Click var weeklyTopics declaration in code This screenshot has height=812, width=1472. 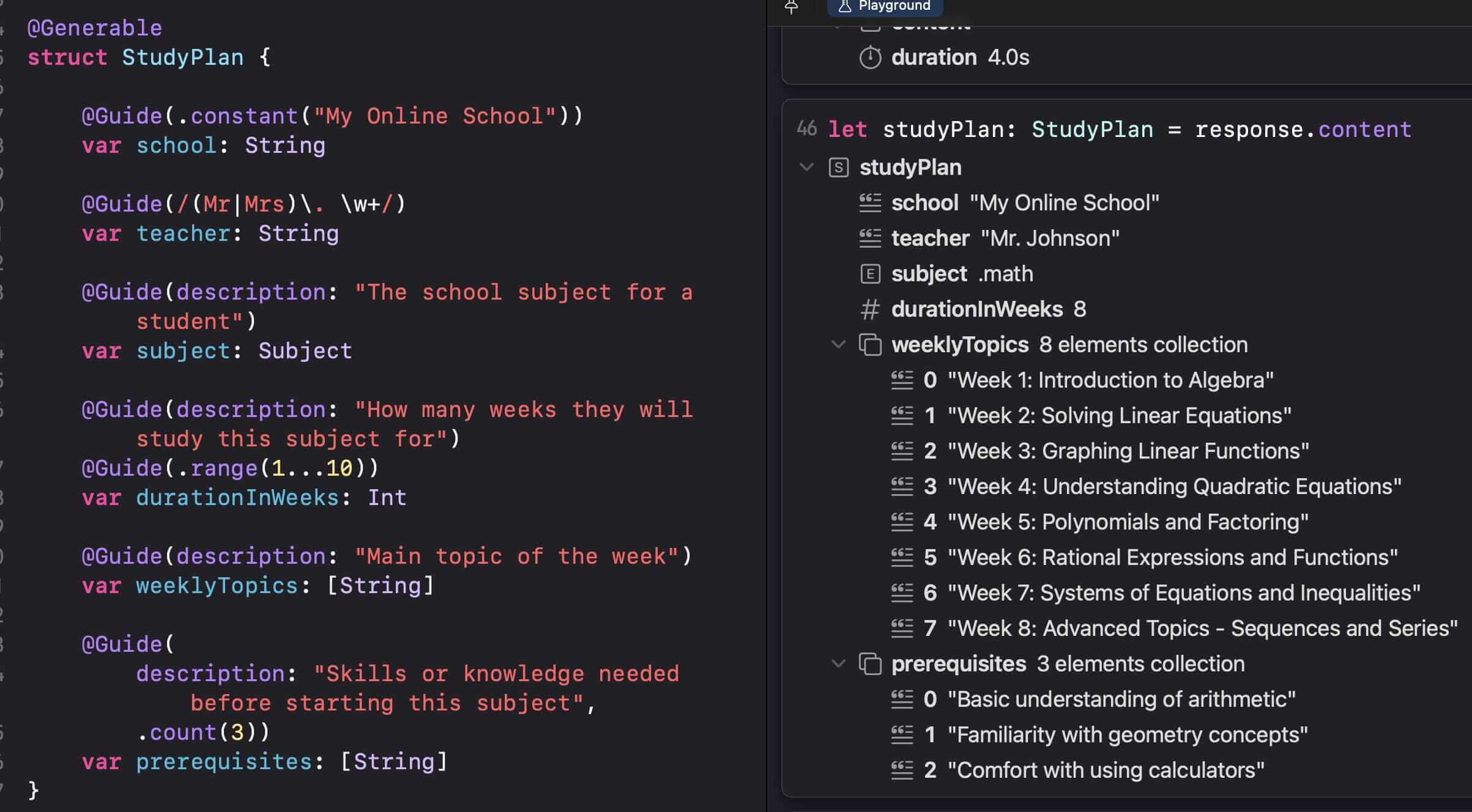point(258,586)
